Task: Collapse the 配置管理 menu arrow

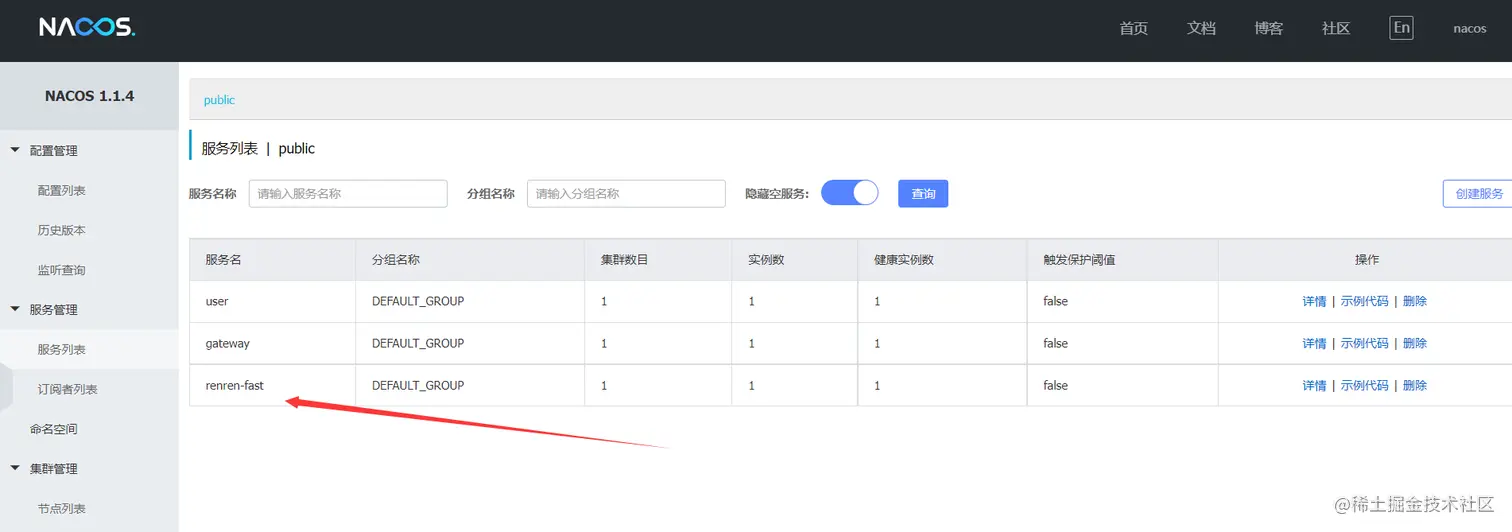Action: (x=15, y=150)
